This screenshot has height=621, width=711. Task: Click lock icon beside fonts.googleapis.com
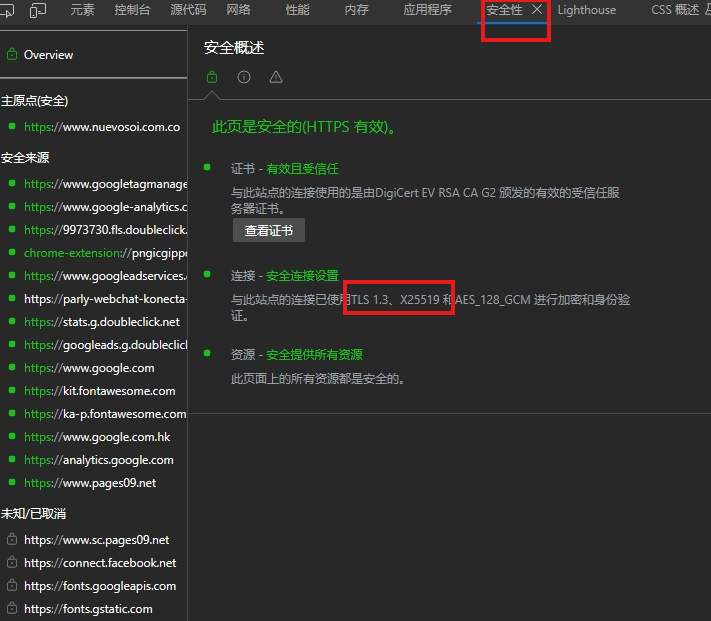[x=12, y=586]
